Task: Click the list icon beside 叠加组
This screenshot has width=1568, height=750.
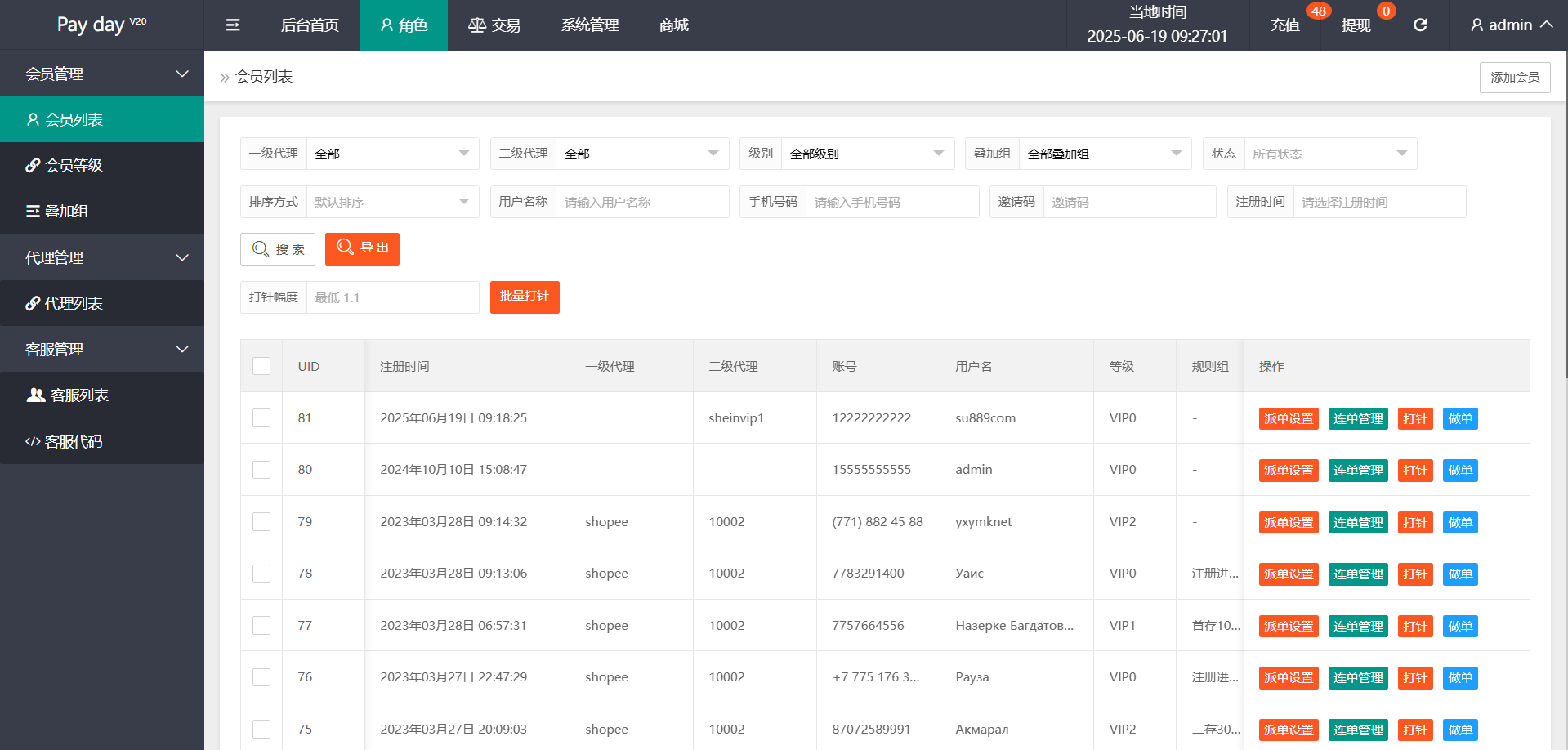Action: click(x=33, y=211)
